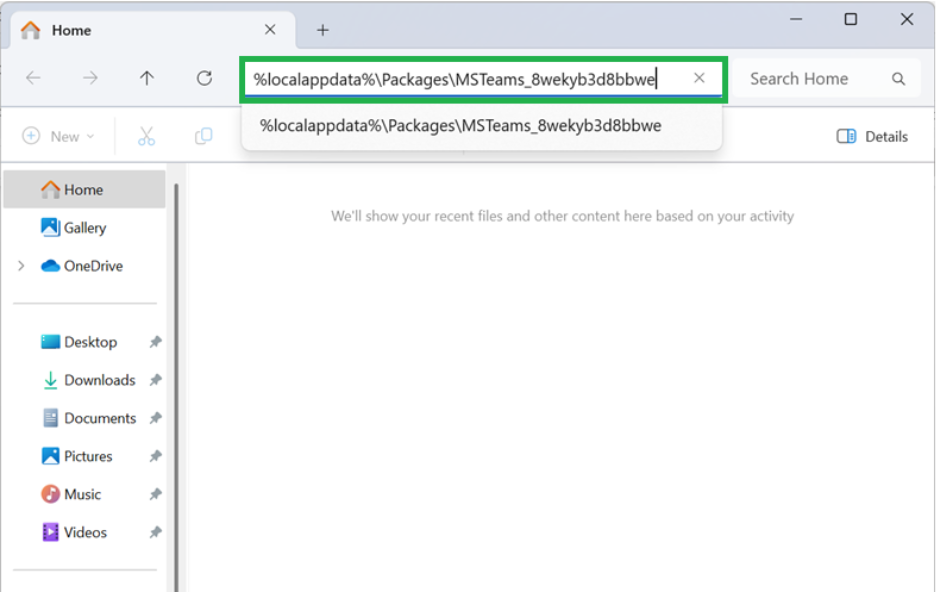The width and height of the screenshot is (936, 592).
Task: Unpin Downloads using its pin icon
Action: (x=155, y=380)
